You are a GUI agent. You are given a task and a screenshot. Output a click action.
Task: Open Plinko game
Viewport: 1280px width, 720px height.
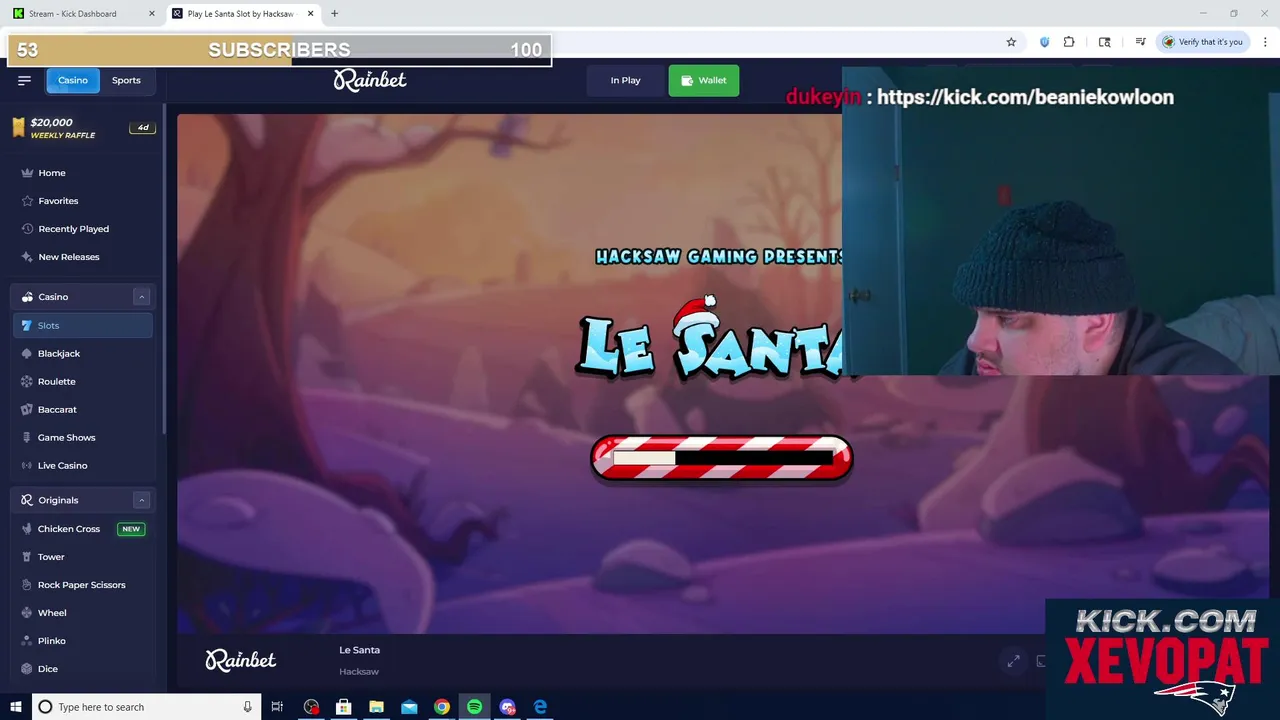pos(52,641)
